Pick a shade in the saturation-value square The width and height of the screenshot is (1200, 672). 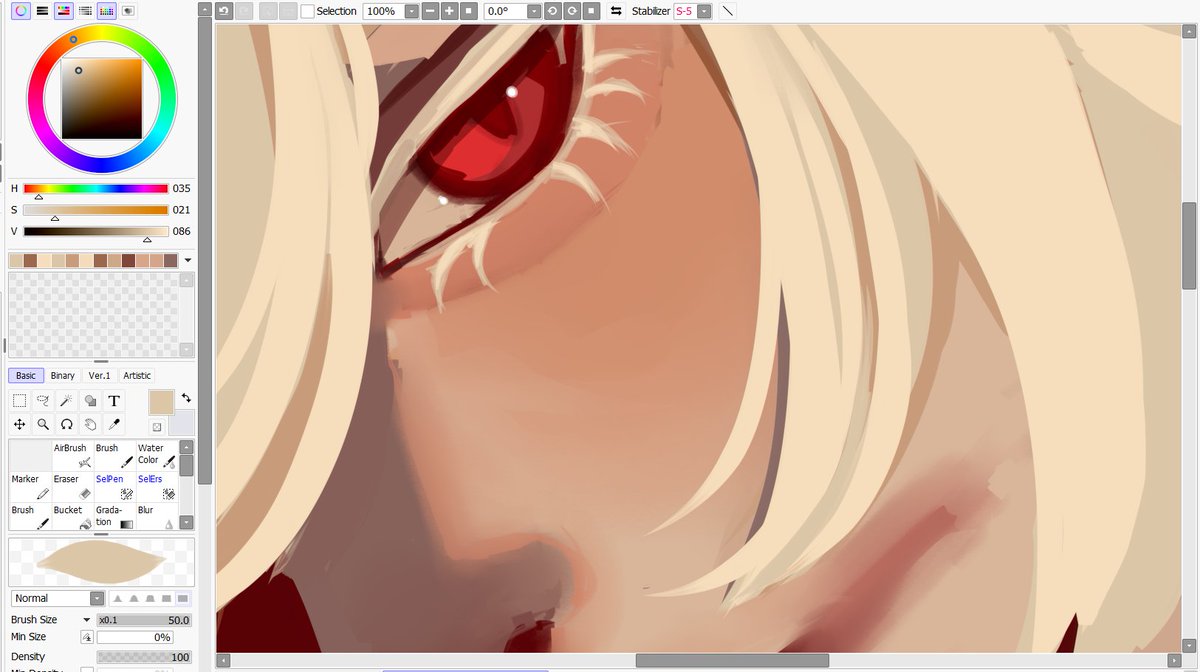pyautogui.click(x=101, y=98)
